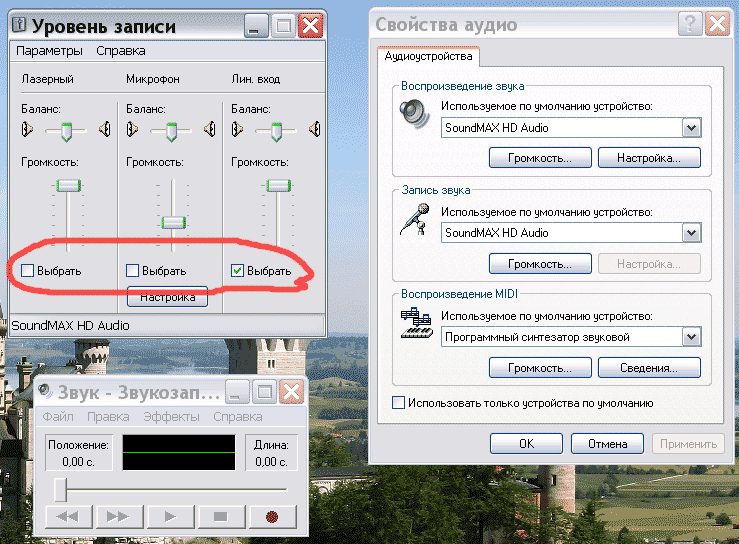The height and width of the screenshot is (544, 739).
Task: Open the recording device dropdown in Запись звука
Action: tap(690, 233)
